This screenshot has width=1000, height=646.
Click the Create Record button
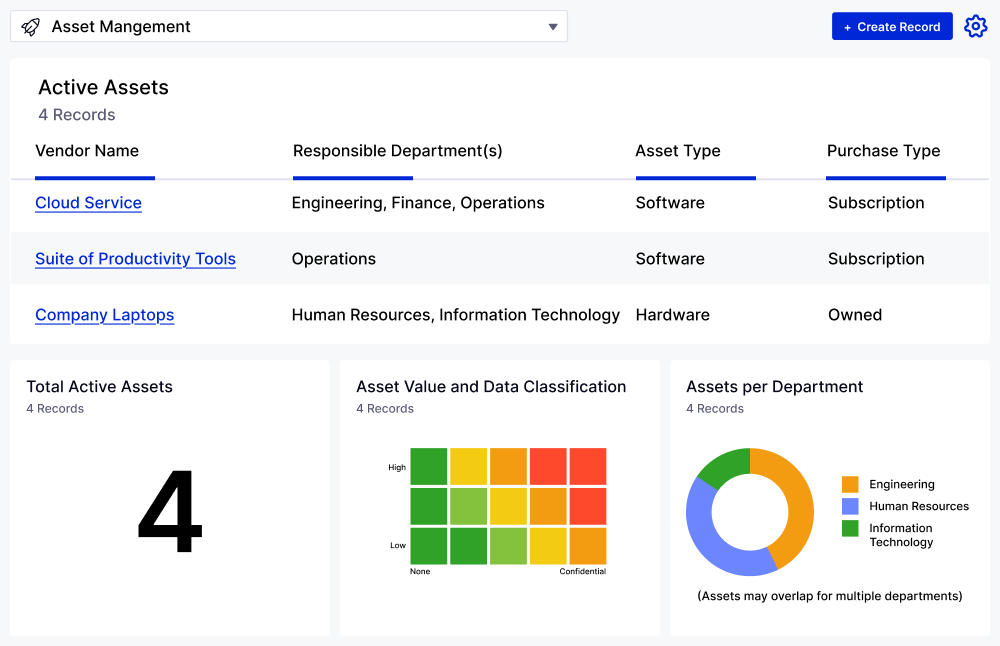coord(891,27)
